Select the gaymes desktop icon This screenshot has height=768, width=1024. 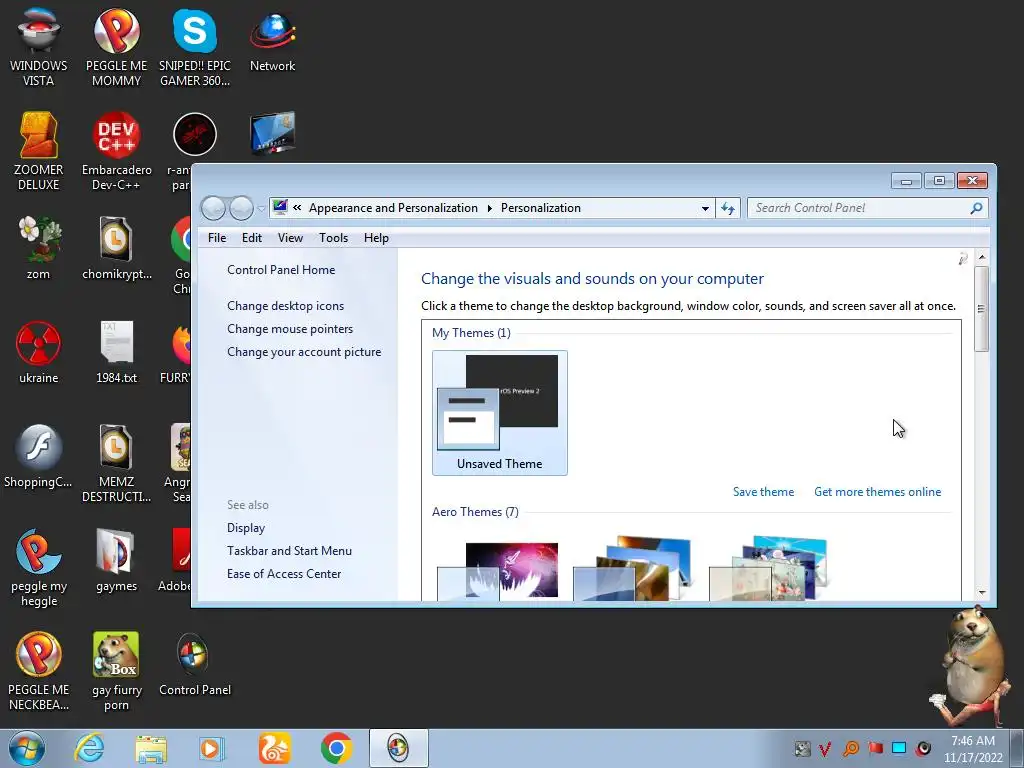click(116, 560)
